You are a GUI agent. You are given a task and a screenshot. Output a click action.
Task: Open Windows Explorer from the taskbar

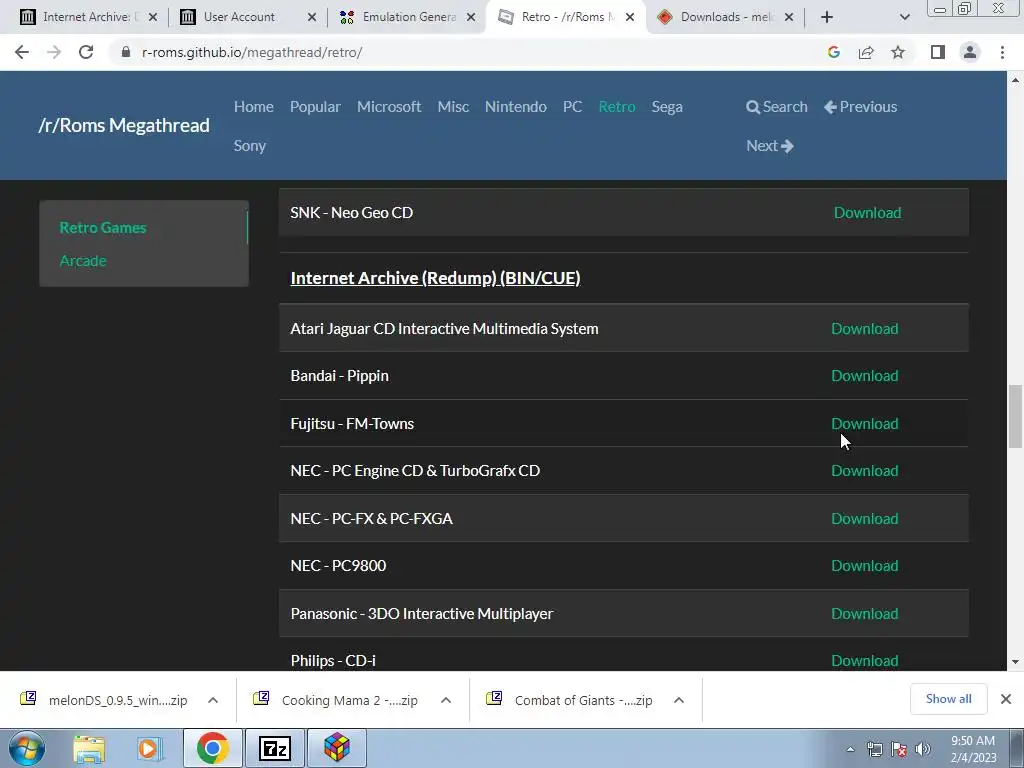click(x=89, y=748)
